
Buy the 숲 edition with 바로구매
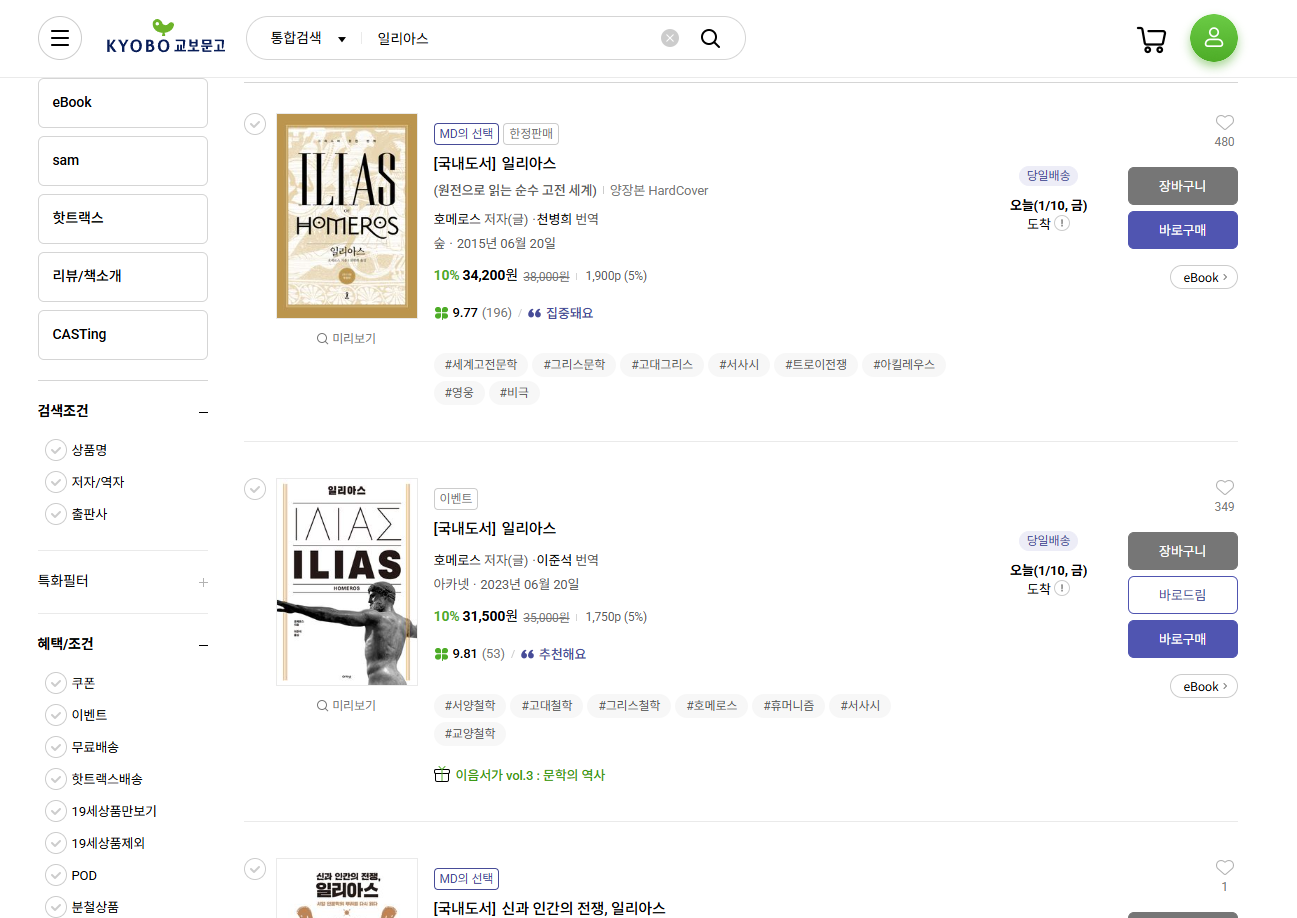(x=1183, y=230)
